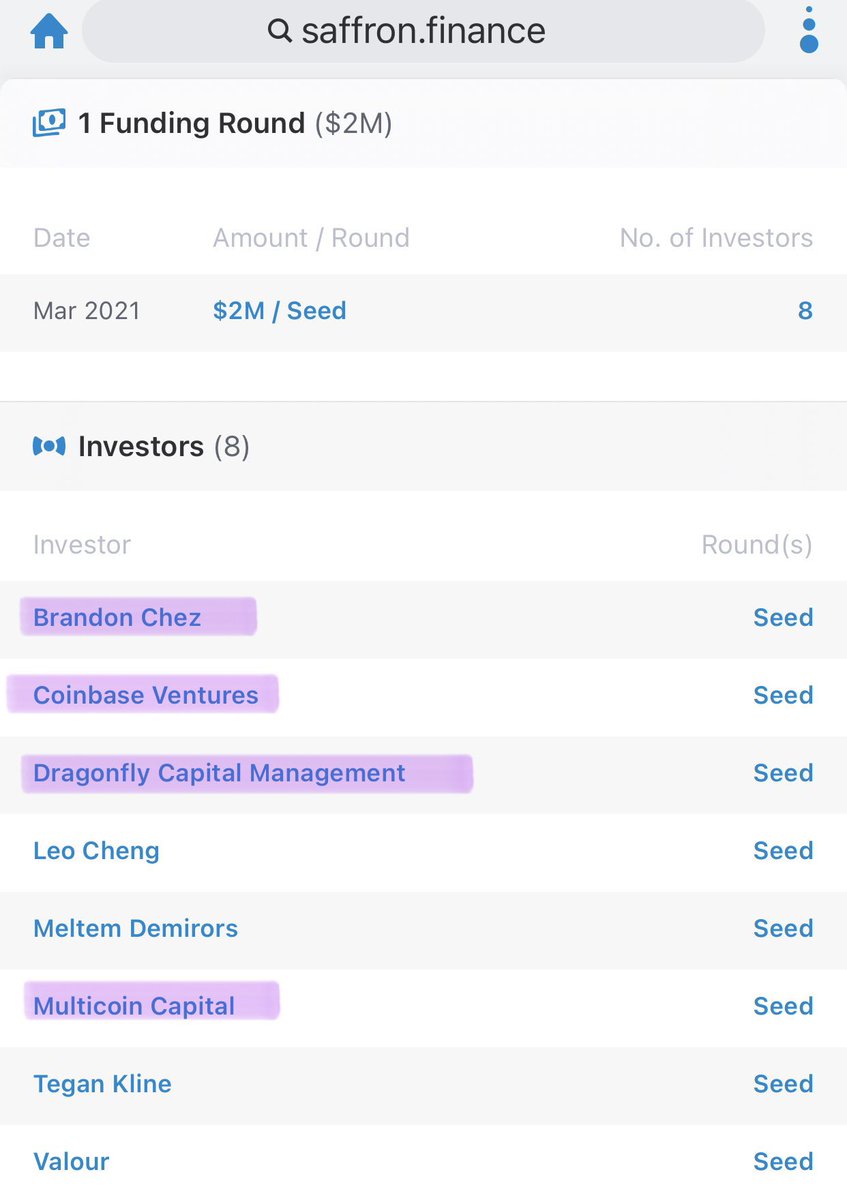Open Meltem Demirors profile link
847x1200 pixels.
click(135, 929)
